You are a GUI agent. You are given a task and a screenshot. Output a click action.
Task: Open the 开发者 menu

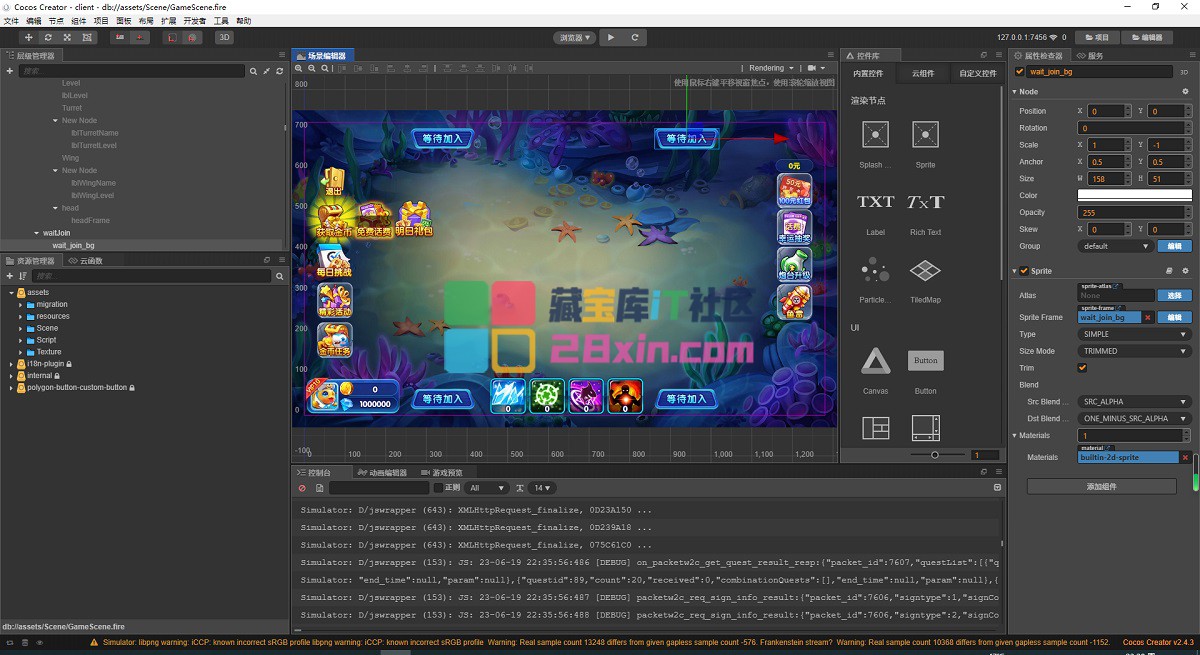coord(195,21)
